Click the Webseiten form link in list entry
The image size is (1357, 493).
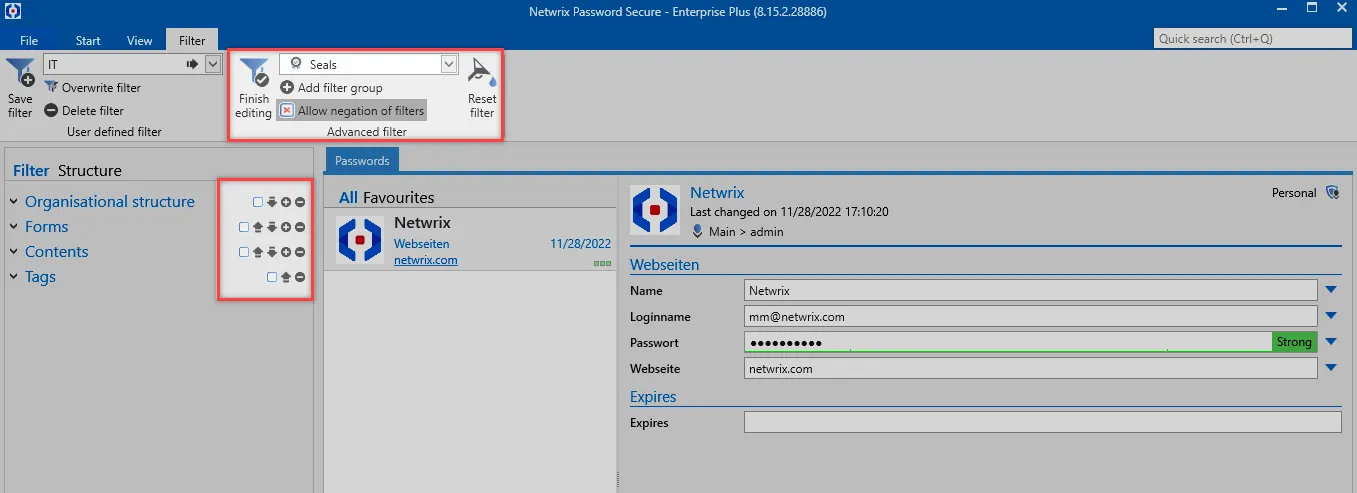click(x=422, y=244)
